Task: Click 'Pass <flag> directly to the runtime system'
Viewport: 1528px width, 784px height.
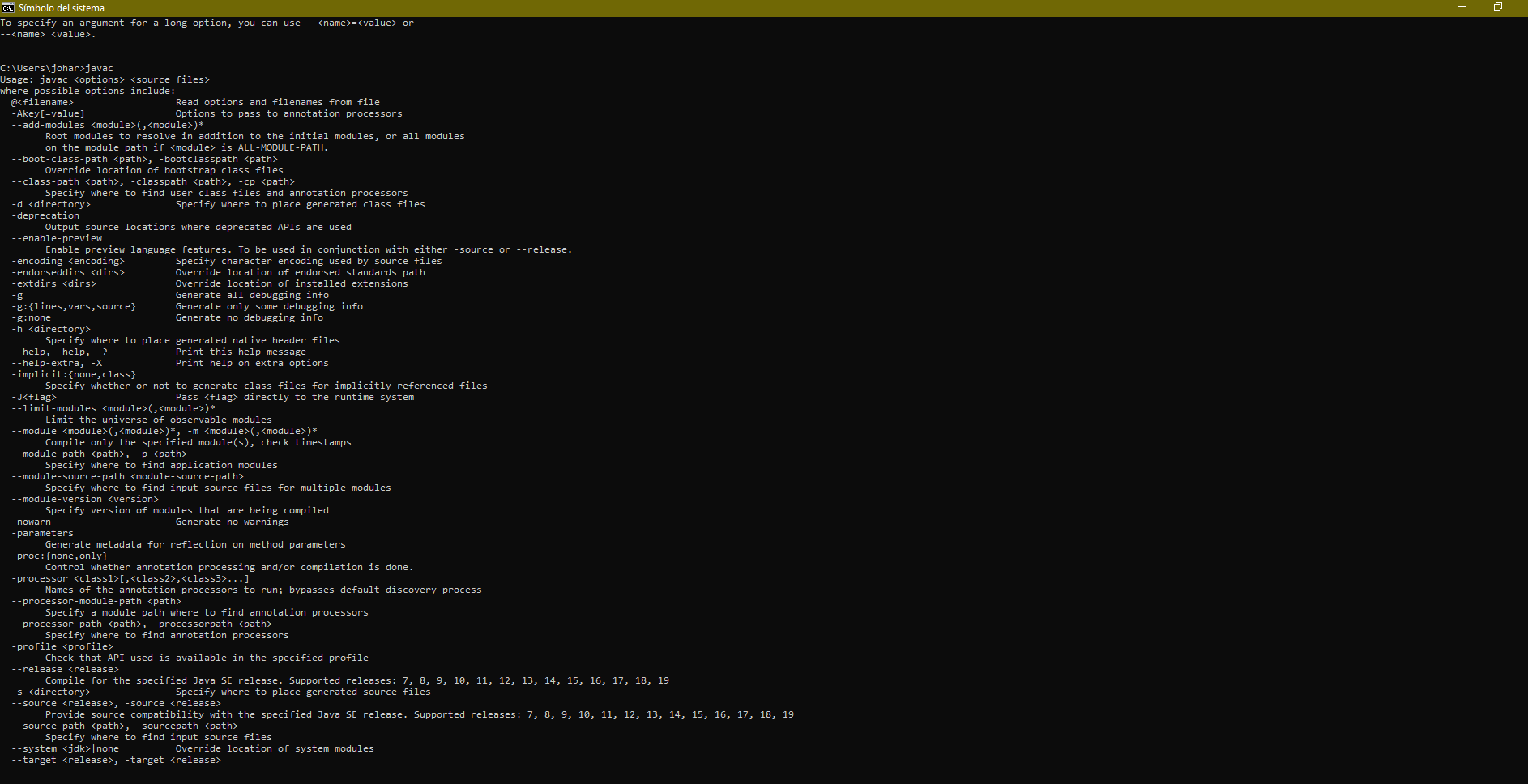Action: pos(295,397)
